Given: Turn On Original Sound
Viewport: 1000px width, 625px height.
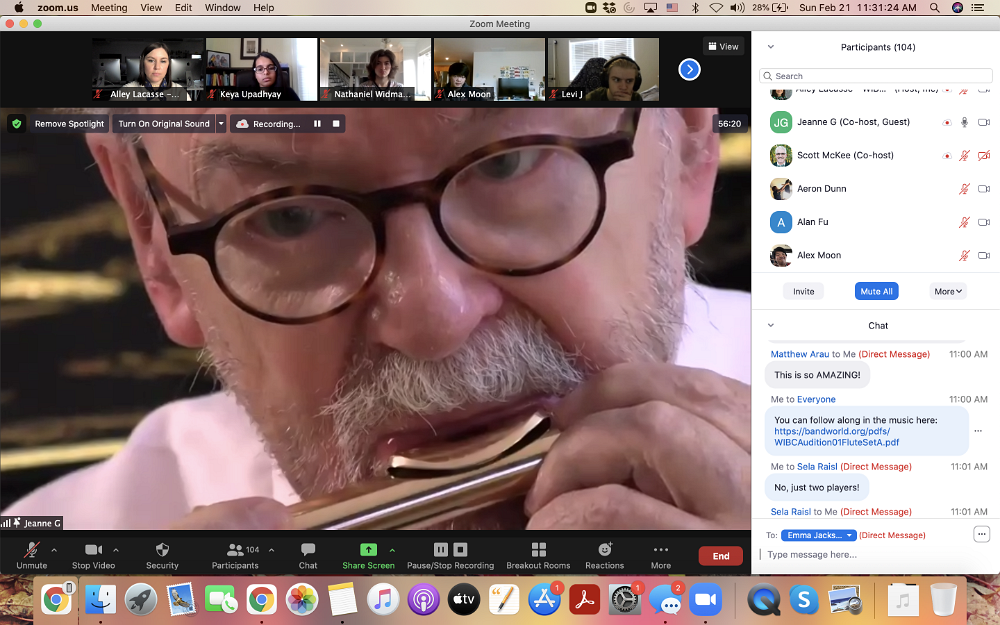Looking at the screenshot, I should pyautogui.click(x=164, y=124).
